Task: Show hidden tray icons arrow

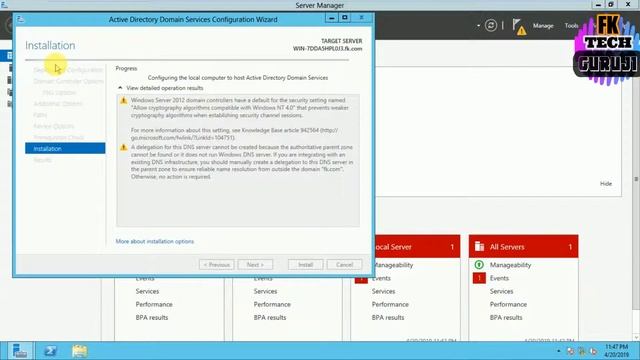Action: click(x=558, y=351)
